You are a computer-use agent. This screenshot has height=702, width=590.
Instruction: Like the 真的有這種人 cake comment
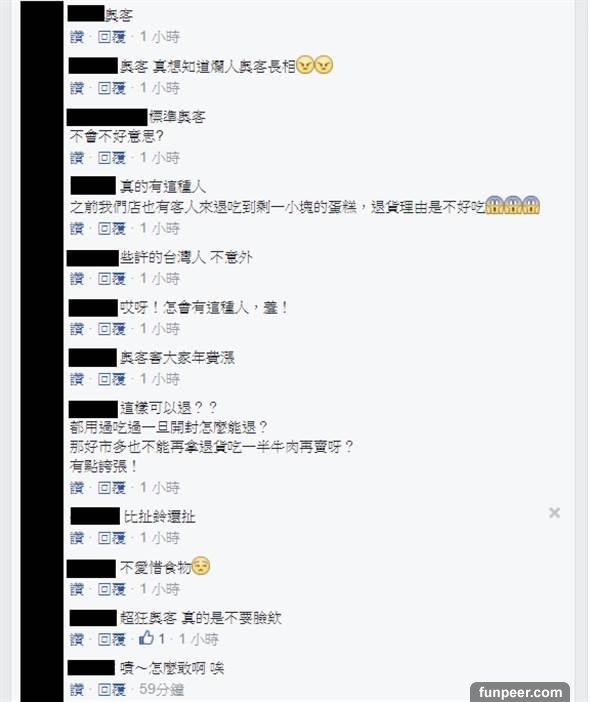point(77,228)
